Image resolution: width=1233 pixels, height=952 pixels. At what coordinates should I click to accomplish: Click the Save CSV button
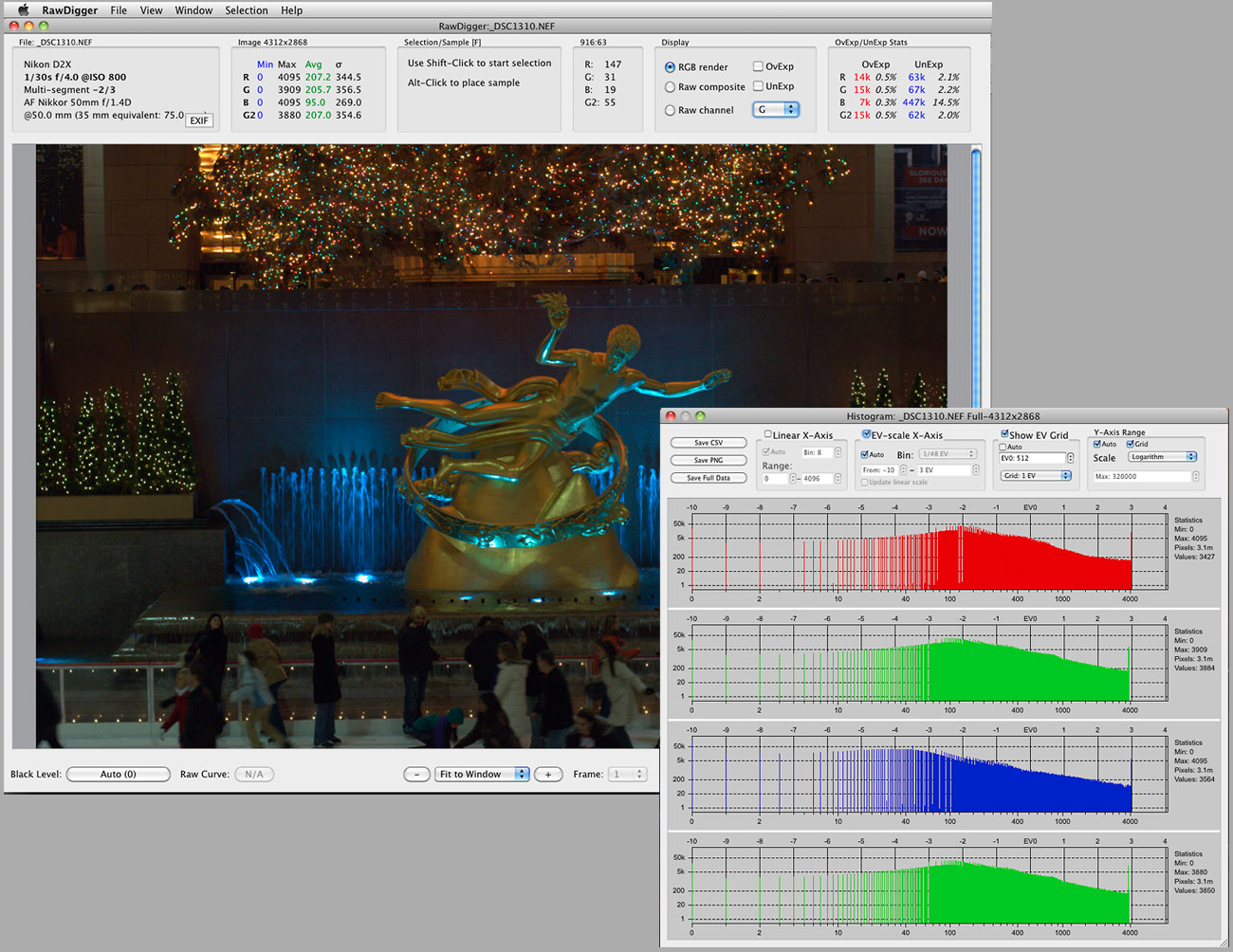pos(708,443)
